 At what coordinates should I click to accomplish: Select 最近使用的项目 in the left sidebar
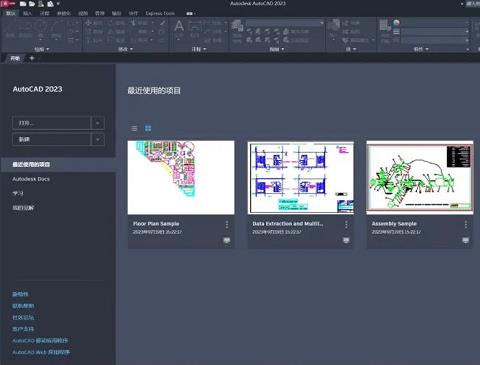(x=58, y=165)
